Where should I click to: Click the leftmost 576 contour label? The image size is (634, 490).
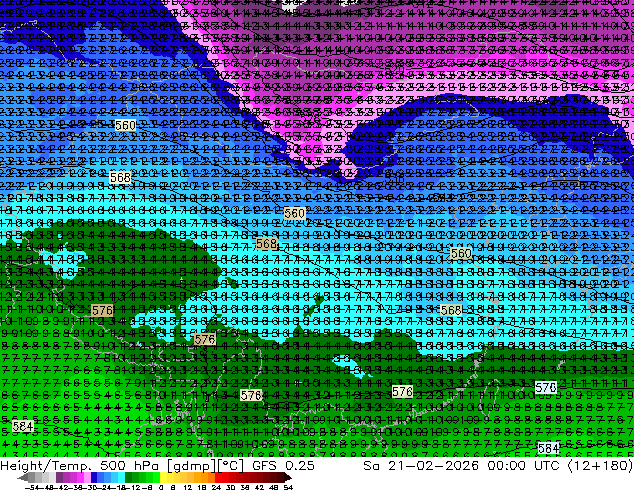102,310
